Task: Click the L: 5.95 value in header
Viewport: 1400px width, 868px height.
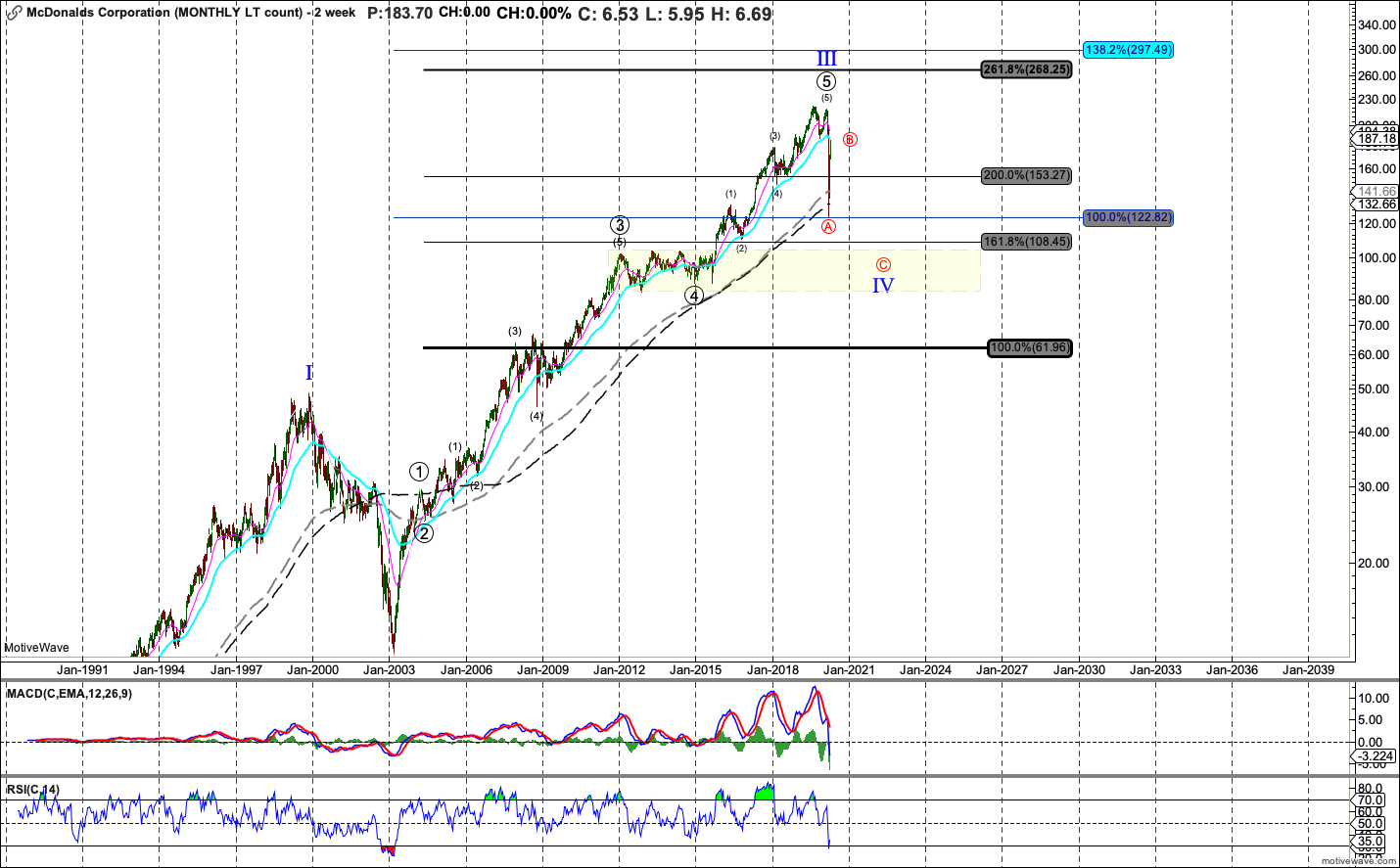Action: [674, 14]
